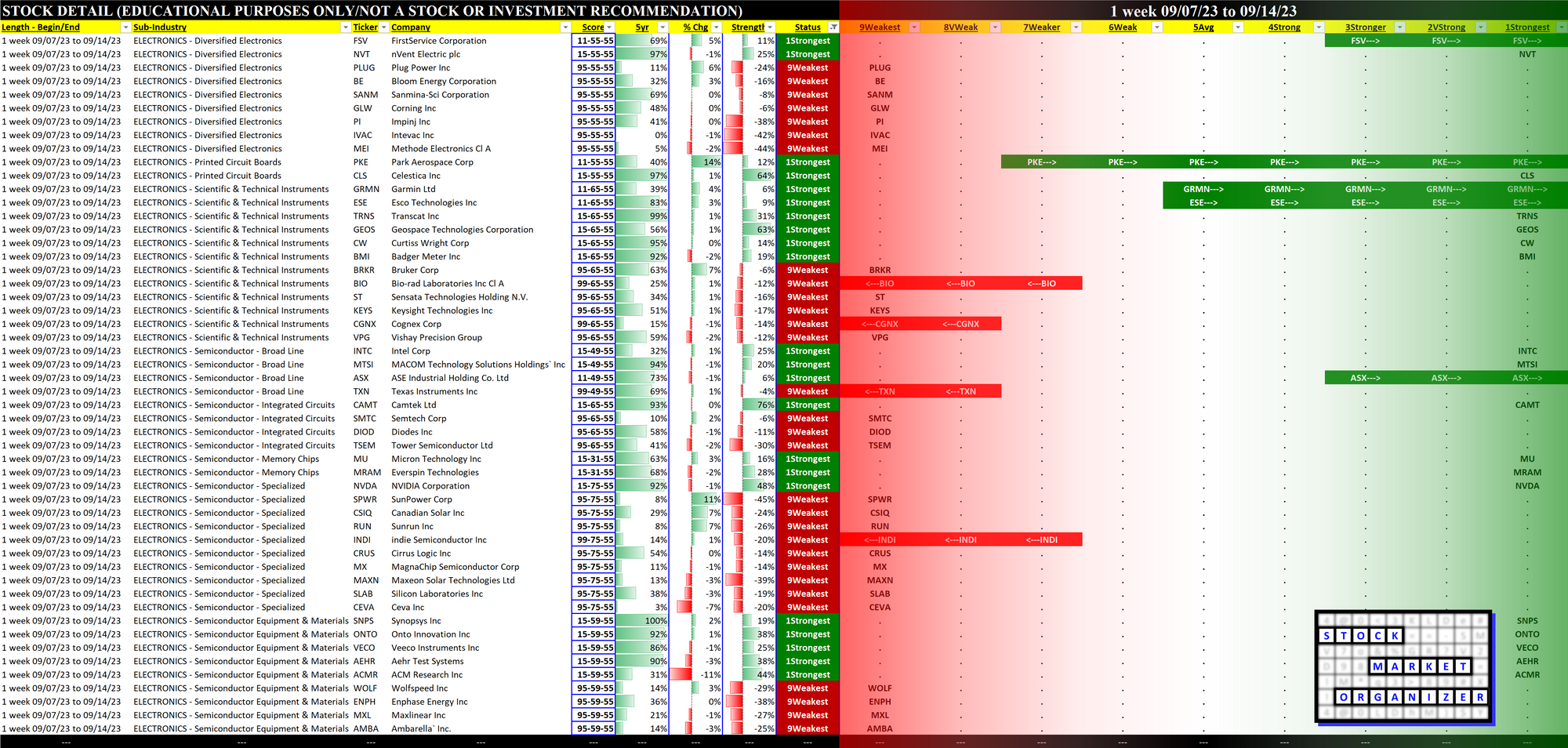This screenshot has height=748, width=1568.
Task: Select MRAM in the 1Strongest column
Action: 1527,473
